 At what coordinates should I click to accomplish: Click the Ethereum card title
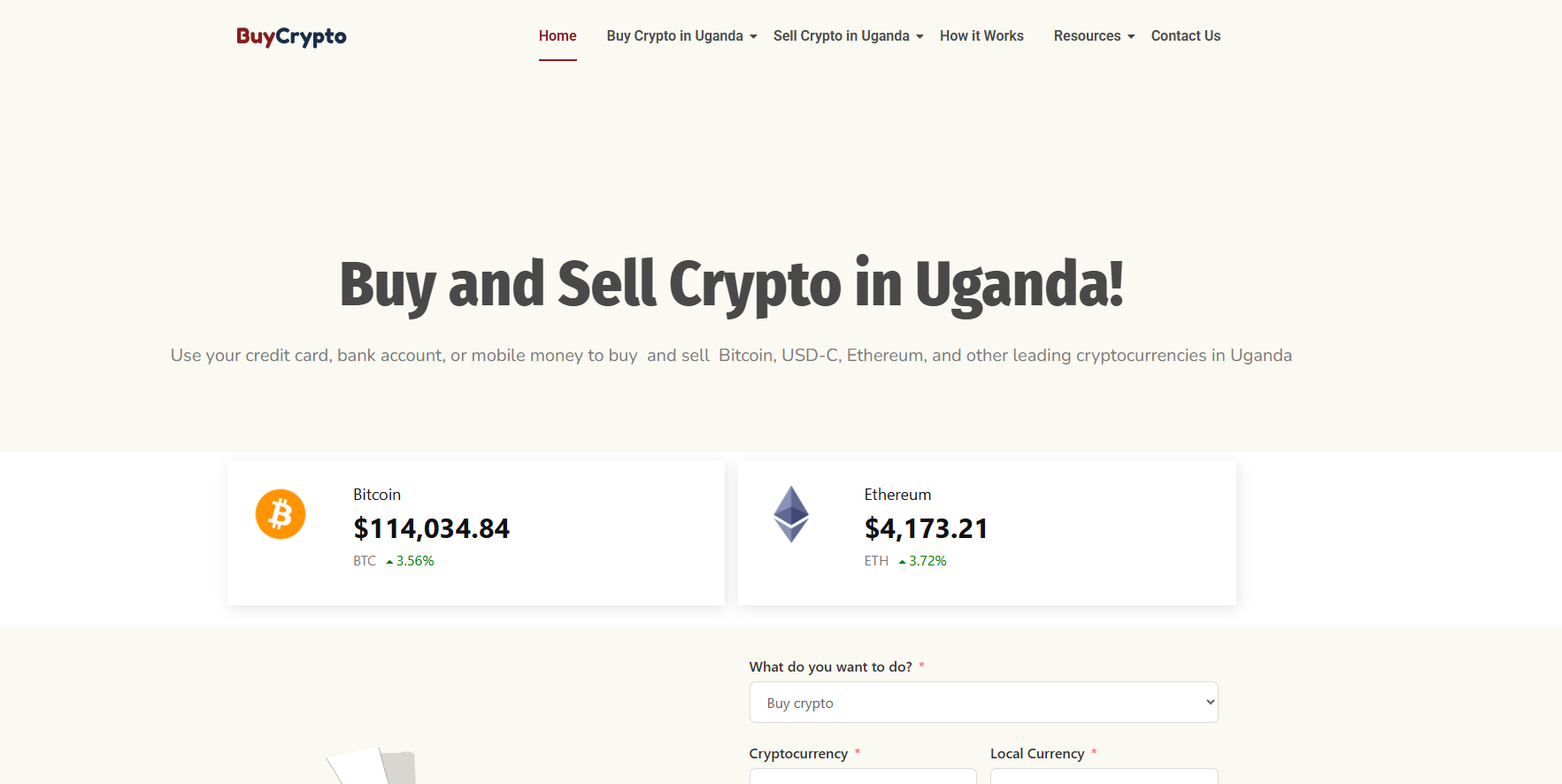point(897,495)
